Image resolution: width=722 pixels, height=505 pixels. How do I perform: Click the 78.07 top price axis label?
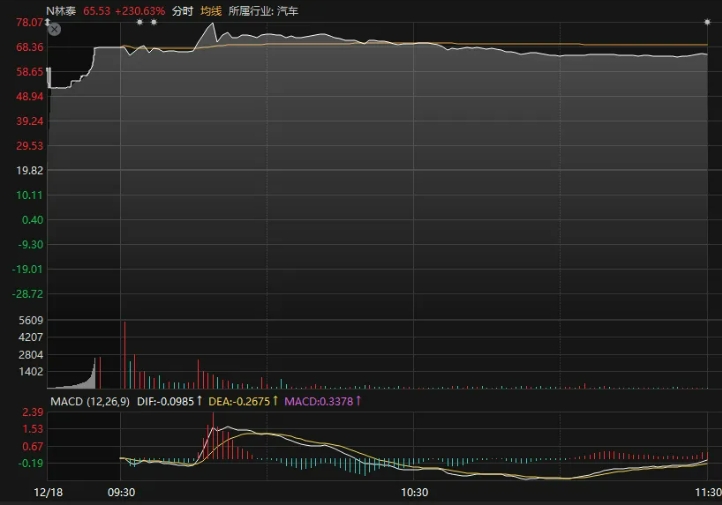pyautogui.click(x=29, y=22)
